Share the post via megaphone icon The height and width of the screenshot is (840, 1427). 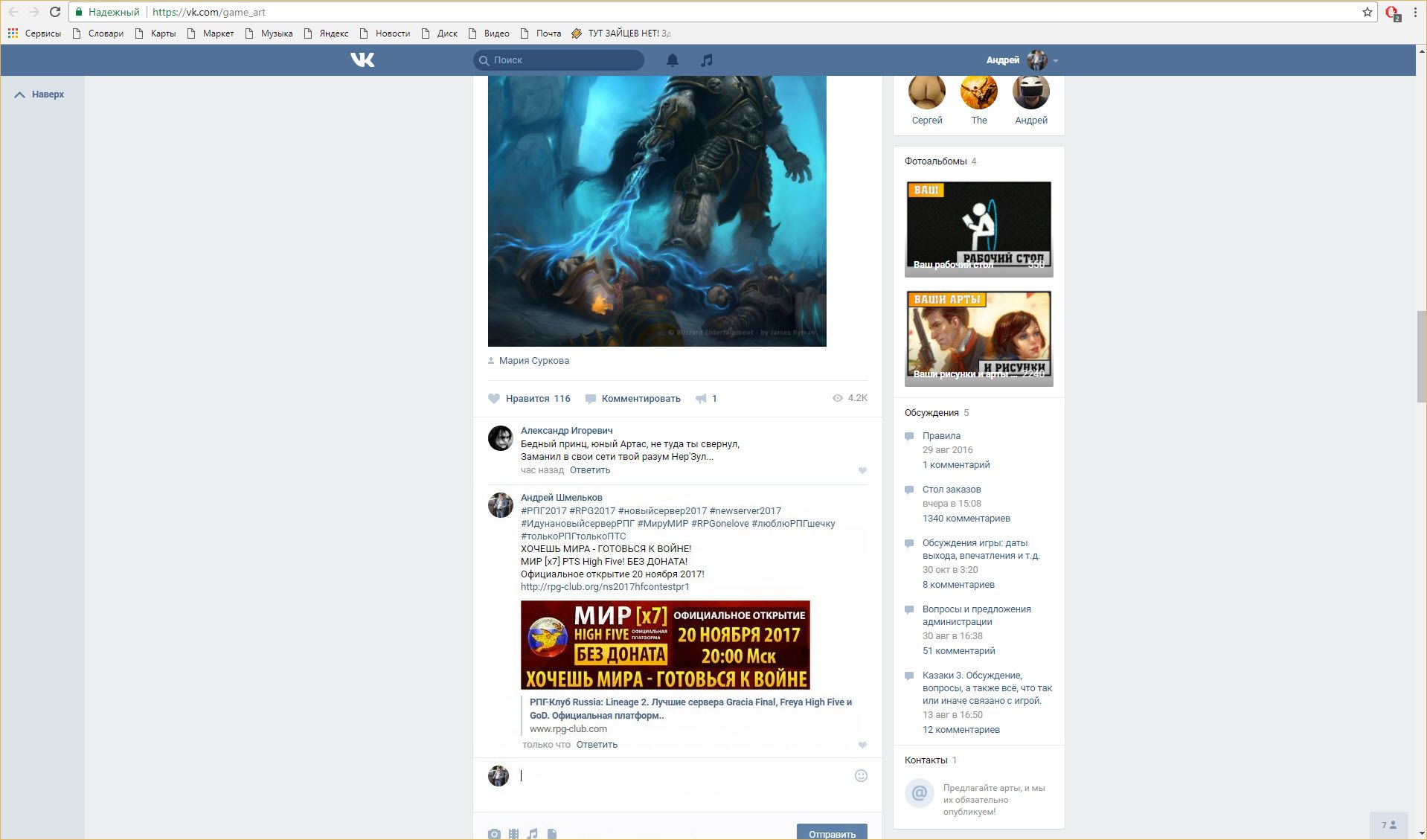[706, 399]
